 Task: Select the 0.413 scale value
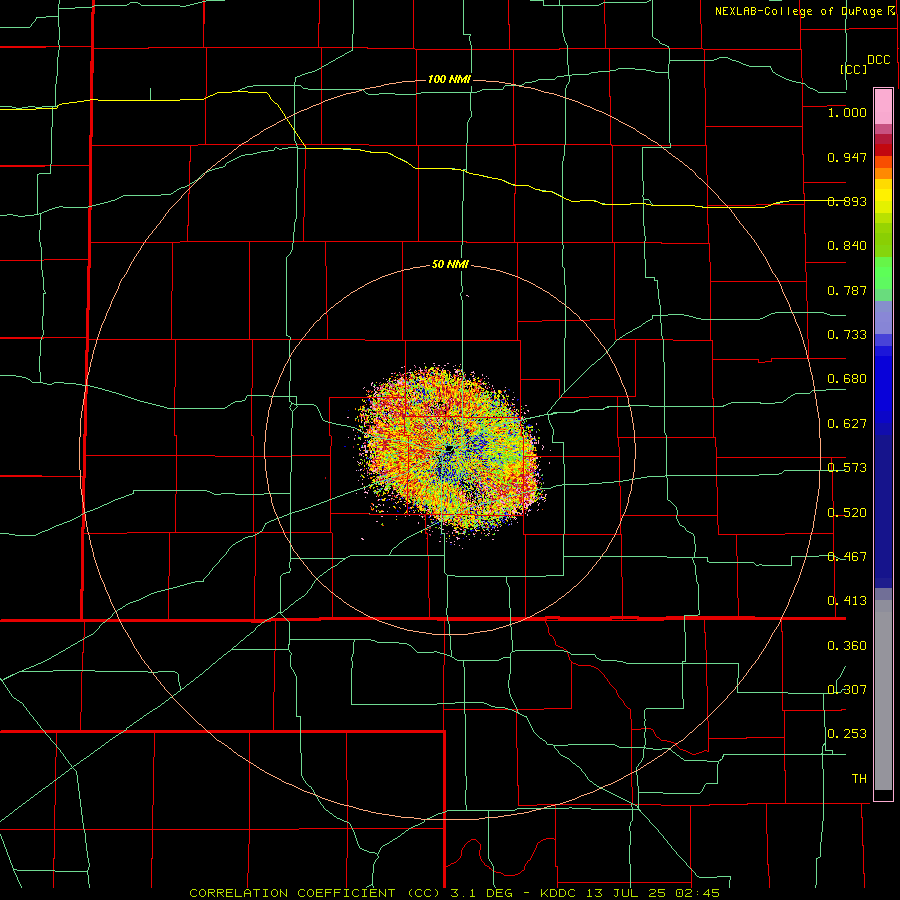click(x=847, y=601)
